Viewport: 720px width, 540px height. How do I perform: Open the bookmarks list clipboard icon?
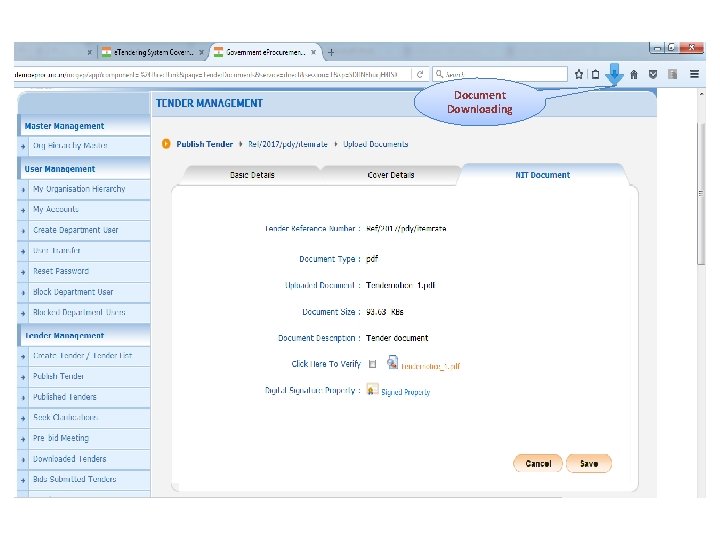[x=595, y=74]
